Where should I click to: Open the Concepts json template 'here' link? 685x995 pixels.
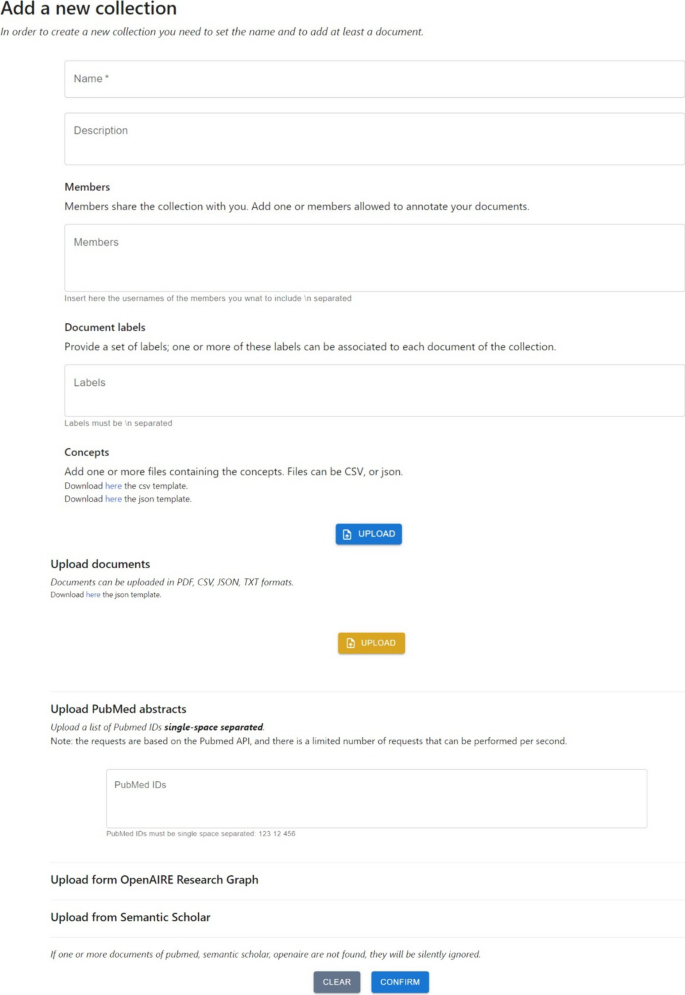point(114,499)
